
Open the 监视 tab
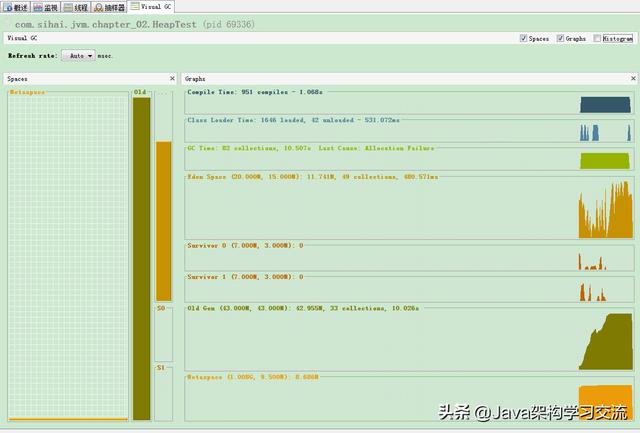click(46, 7)
